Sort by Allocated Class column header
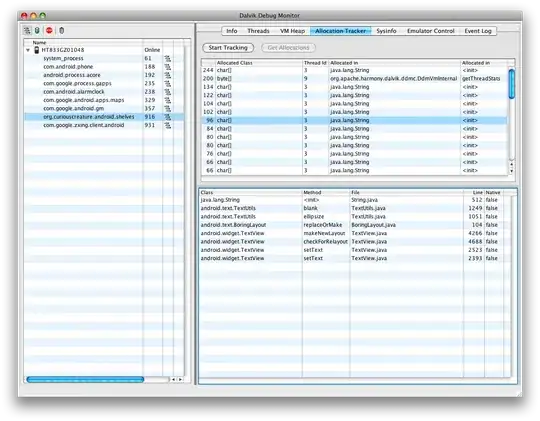The width and height of the screenshot is (540, 421). (258, 63)
